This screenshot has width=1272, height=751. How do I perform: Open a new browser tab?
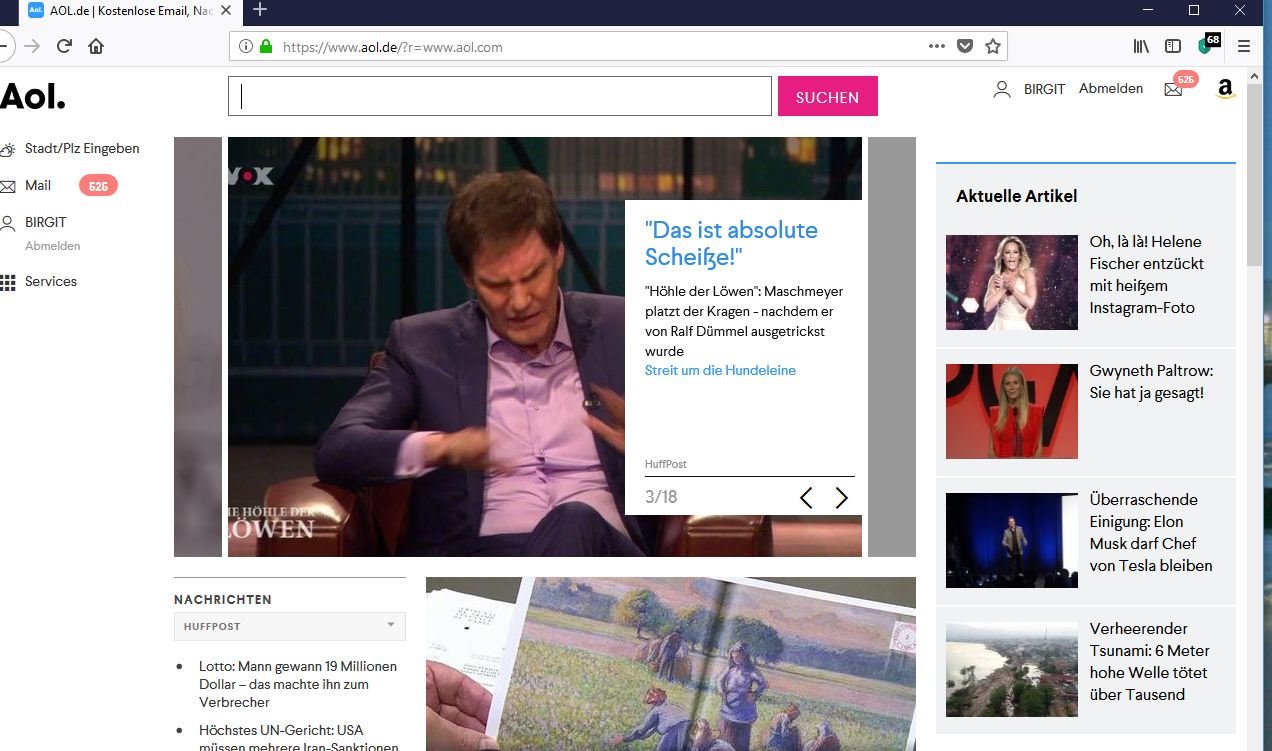pos(260,10)
